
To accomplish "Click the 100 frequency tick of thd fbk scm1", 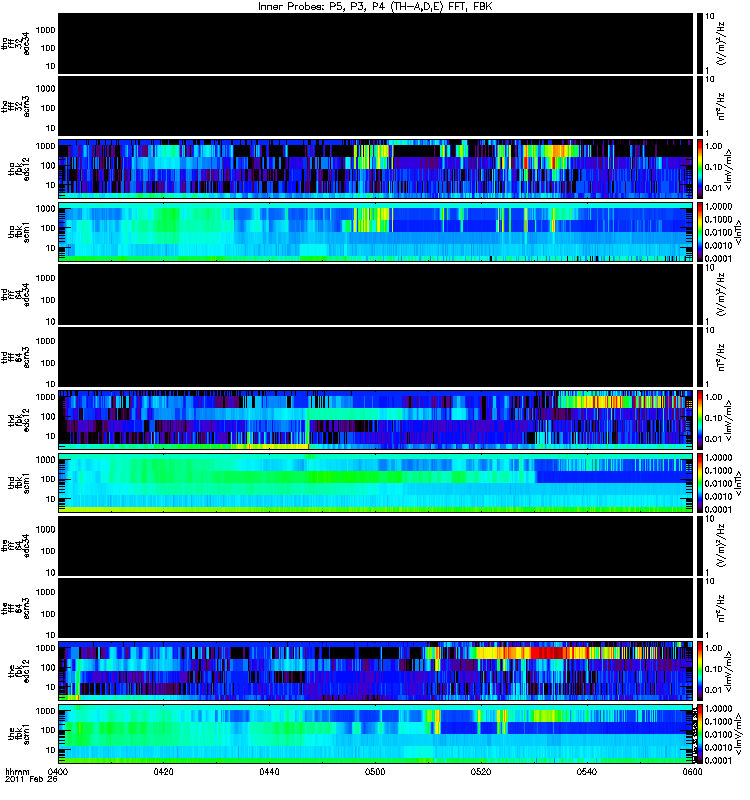I will coord(47,479).
